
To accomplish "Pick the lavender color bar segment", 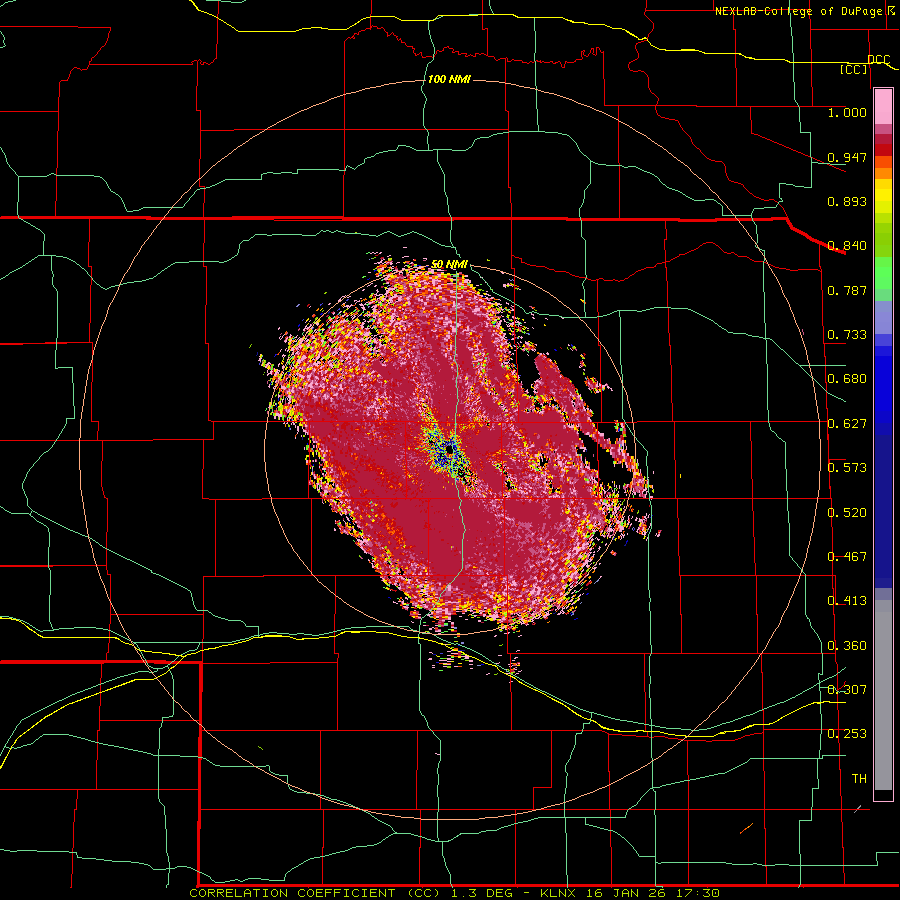I will coord(883,317).
